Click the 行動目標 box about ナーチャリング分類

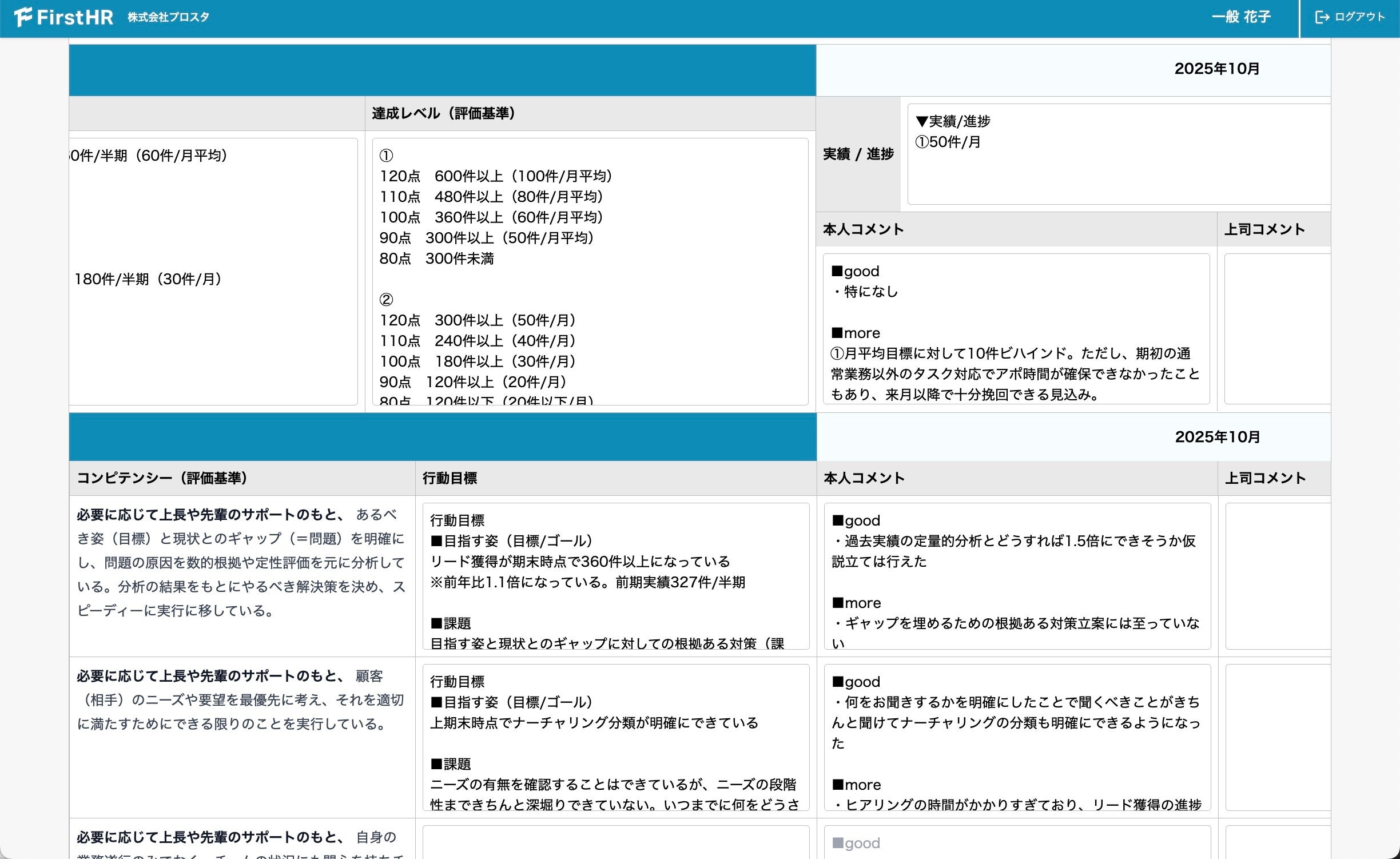615,737
